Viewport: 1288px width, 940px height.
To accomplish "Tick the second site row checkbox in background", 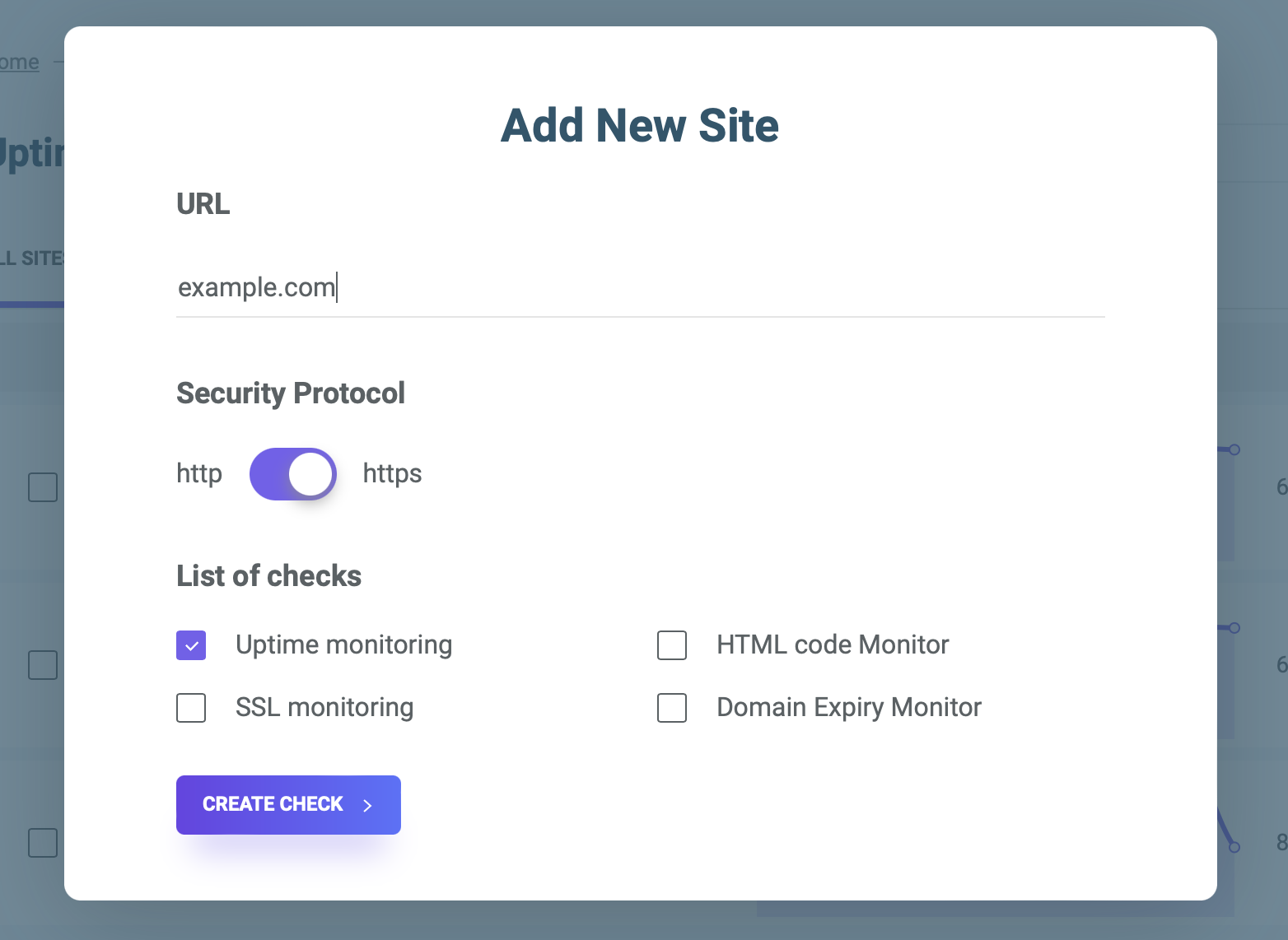I will pos(43,665).
